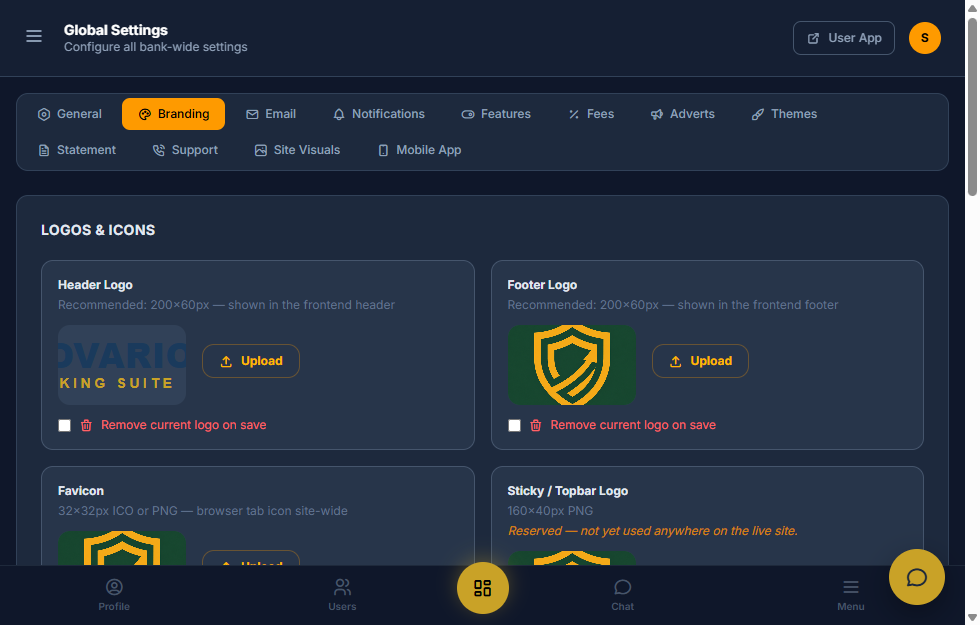Tick Footer Logo remove-on-save checkbox
Screen dimensions: 980x625
point(514,426)
